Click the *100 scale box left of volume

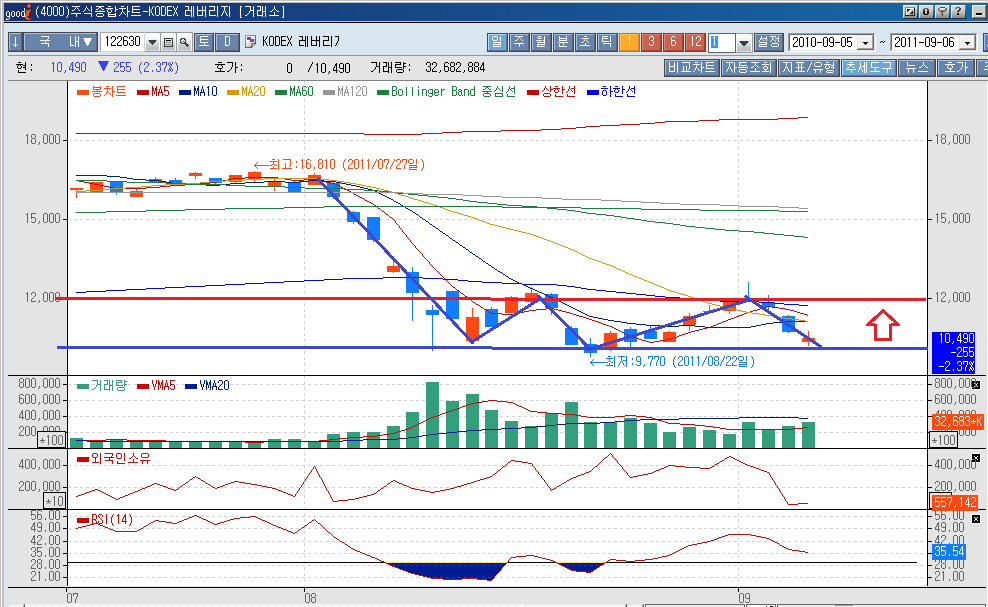coord(51,440)
